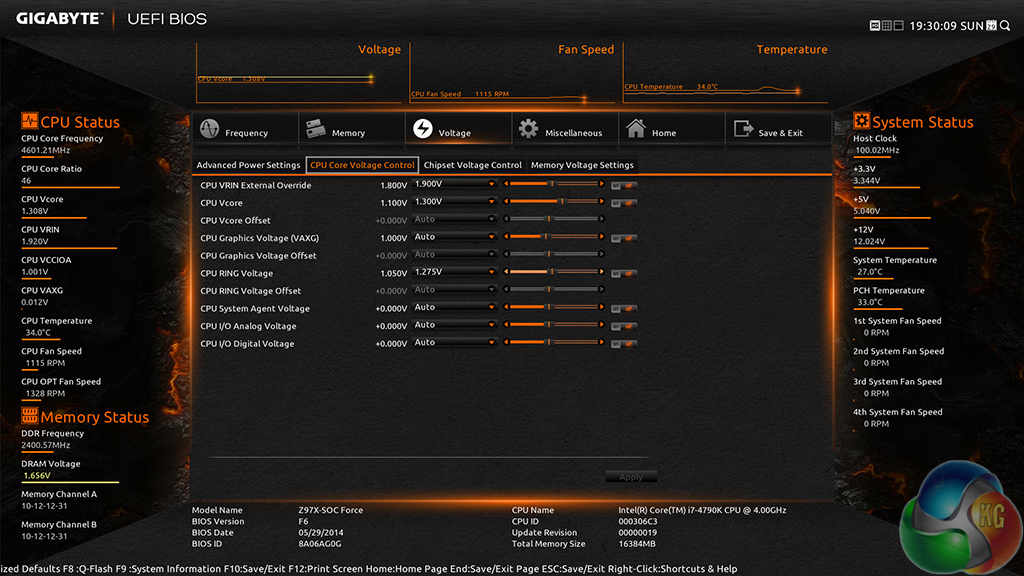Open the CPU System Agent Voltage dropdown
The height and width of the screenshot is (576, 1024).
(x=455, y=308)
